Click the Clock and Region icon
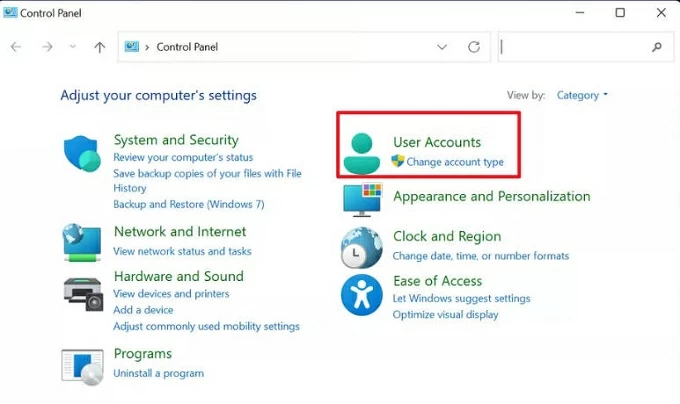This screenshot has height=404, width=680. (361, 247)
